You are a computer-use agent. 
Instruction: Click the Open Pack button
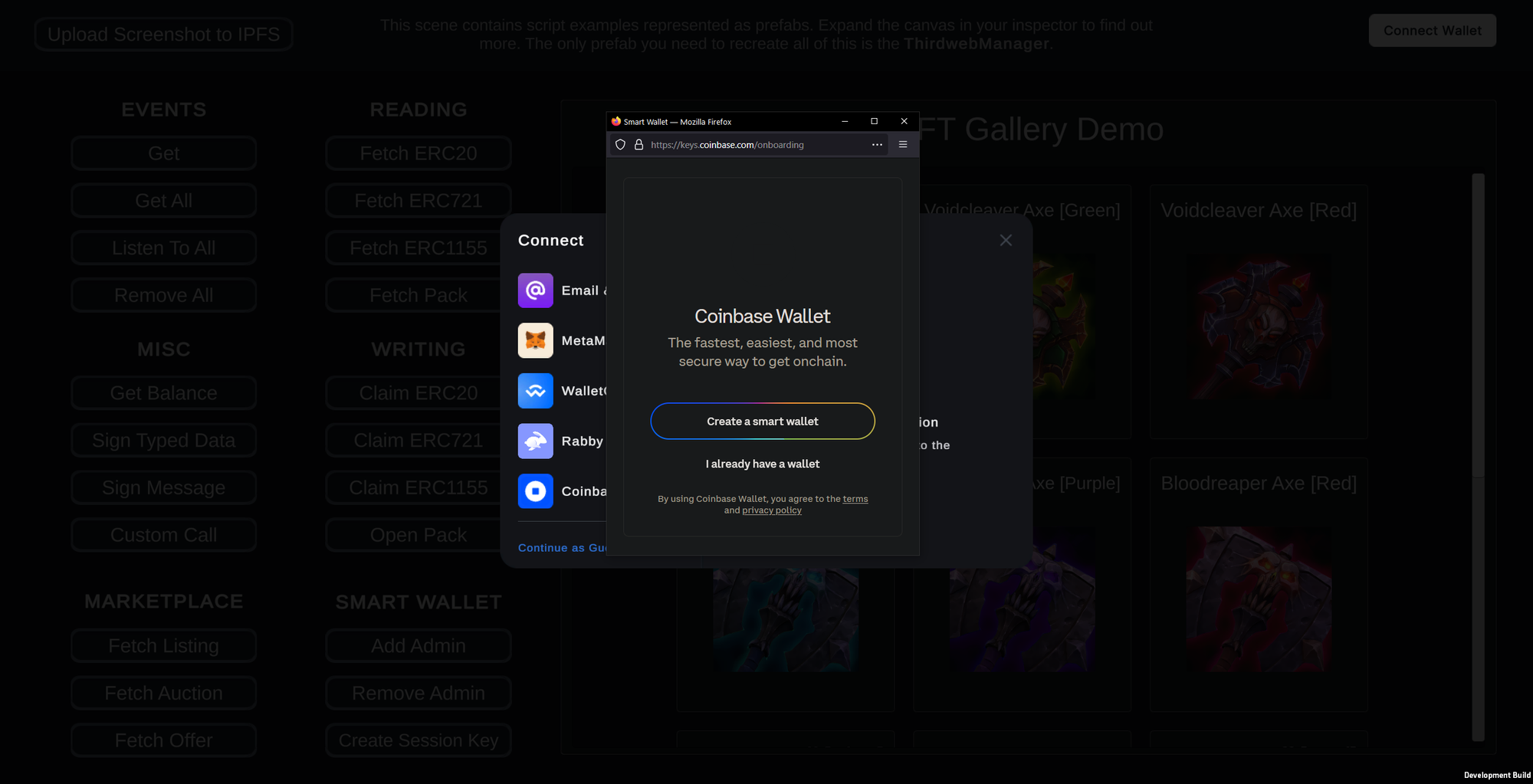(x=419, y=535)
